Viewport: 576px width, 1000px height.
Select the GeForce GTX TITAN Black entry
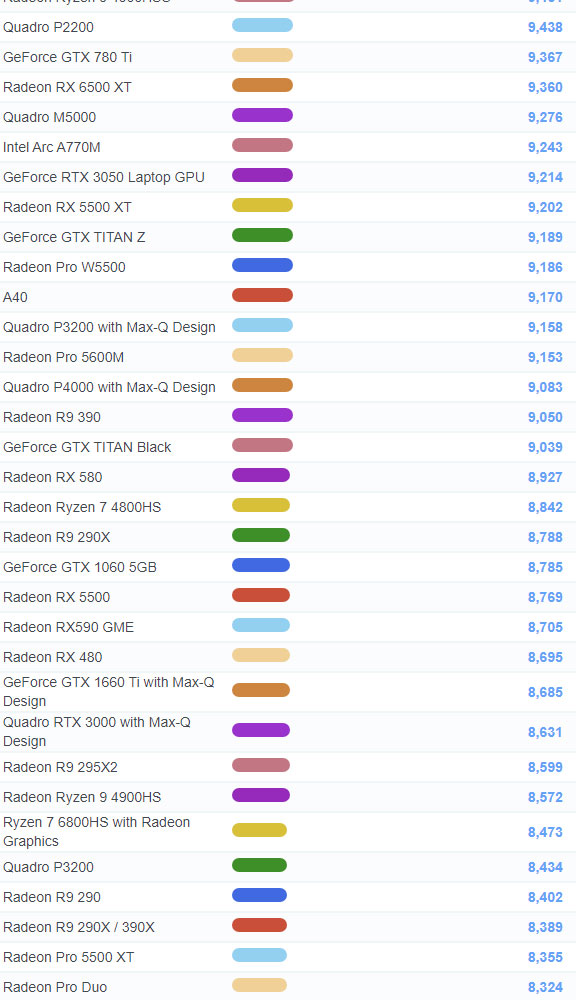pos(87,447)
